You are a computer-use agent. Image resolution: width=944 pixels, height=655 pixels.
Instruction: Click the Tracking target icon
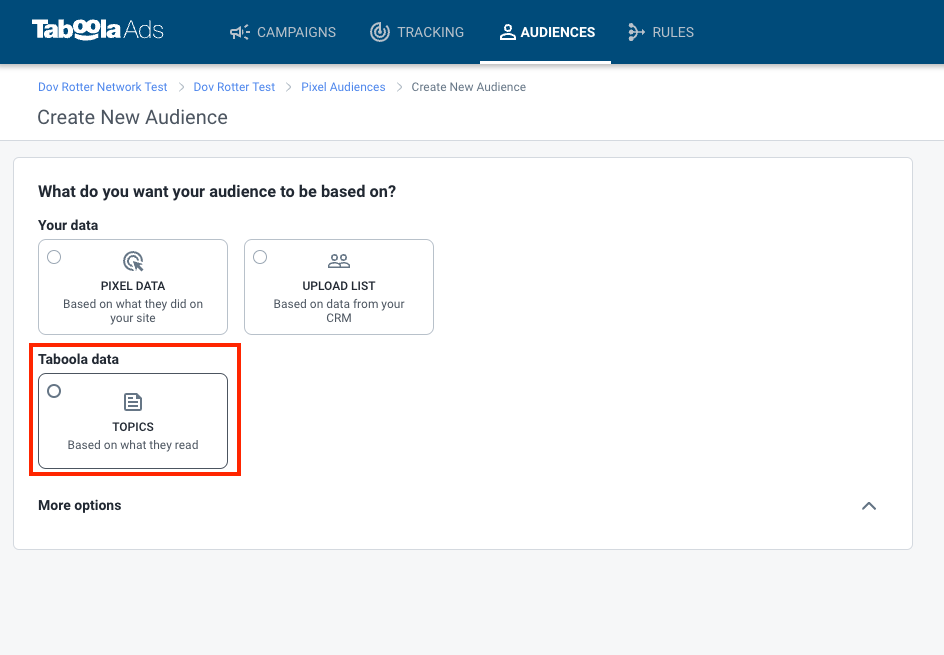(x=380, y=32)
